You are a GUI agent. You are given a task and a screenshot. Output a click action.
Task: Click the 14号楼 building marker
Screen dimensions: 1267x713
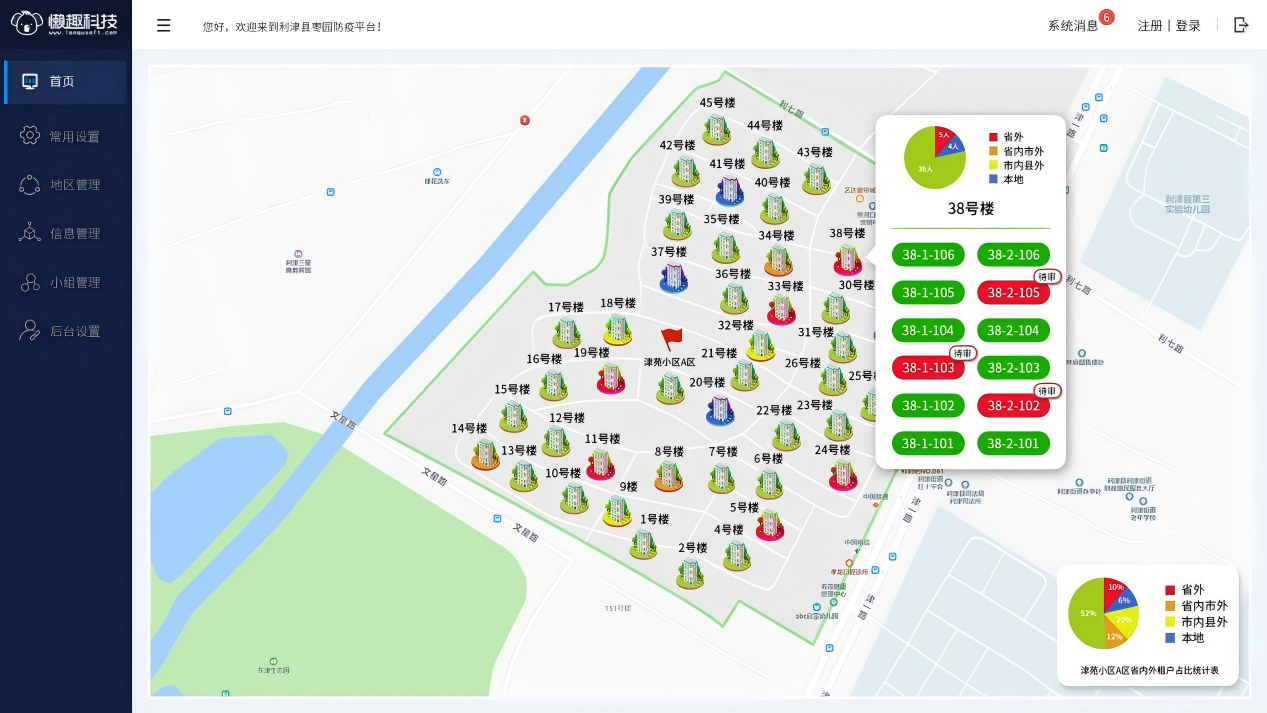[485, 454]
